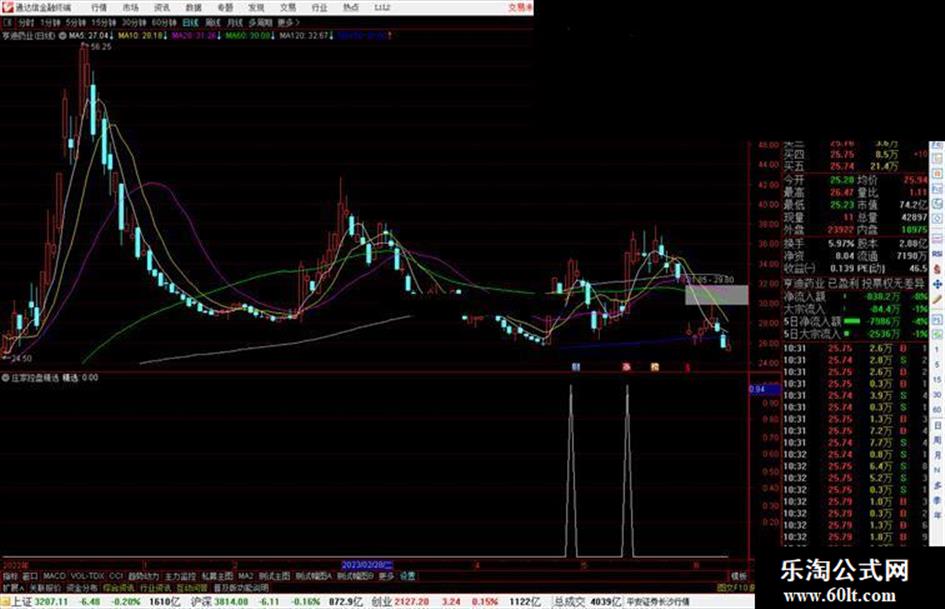Open the 数据 menu
945x609 pixels.
[193, 8]
